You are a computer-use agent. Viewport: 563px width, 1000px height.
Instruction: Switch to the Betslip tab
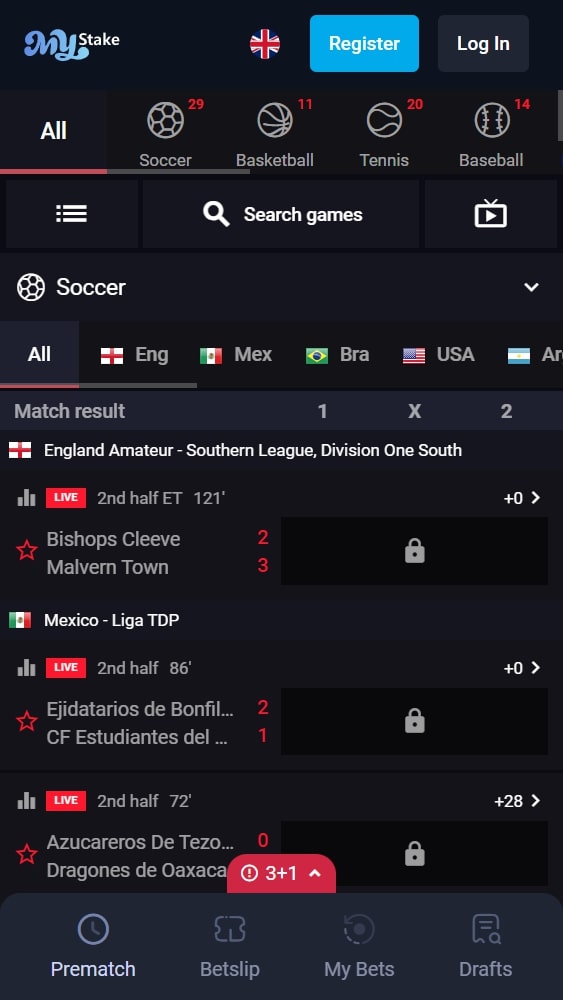coord(230,946)
